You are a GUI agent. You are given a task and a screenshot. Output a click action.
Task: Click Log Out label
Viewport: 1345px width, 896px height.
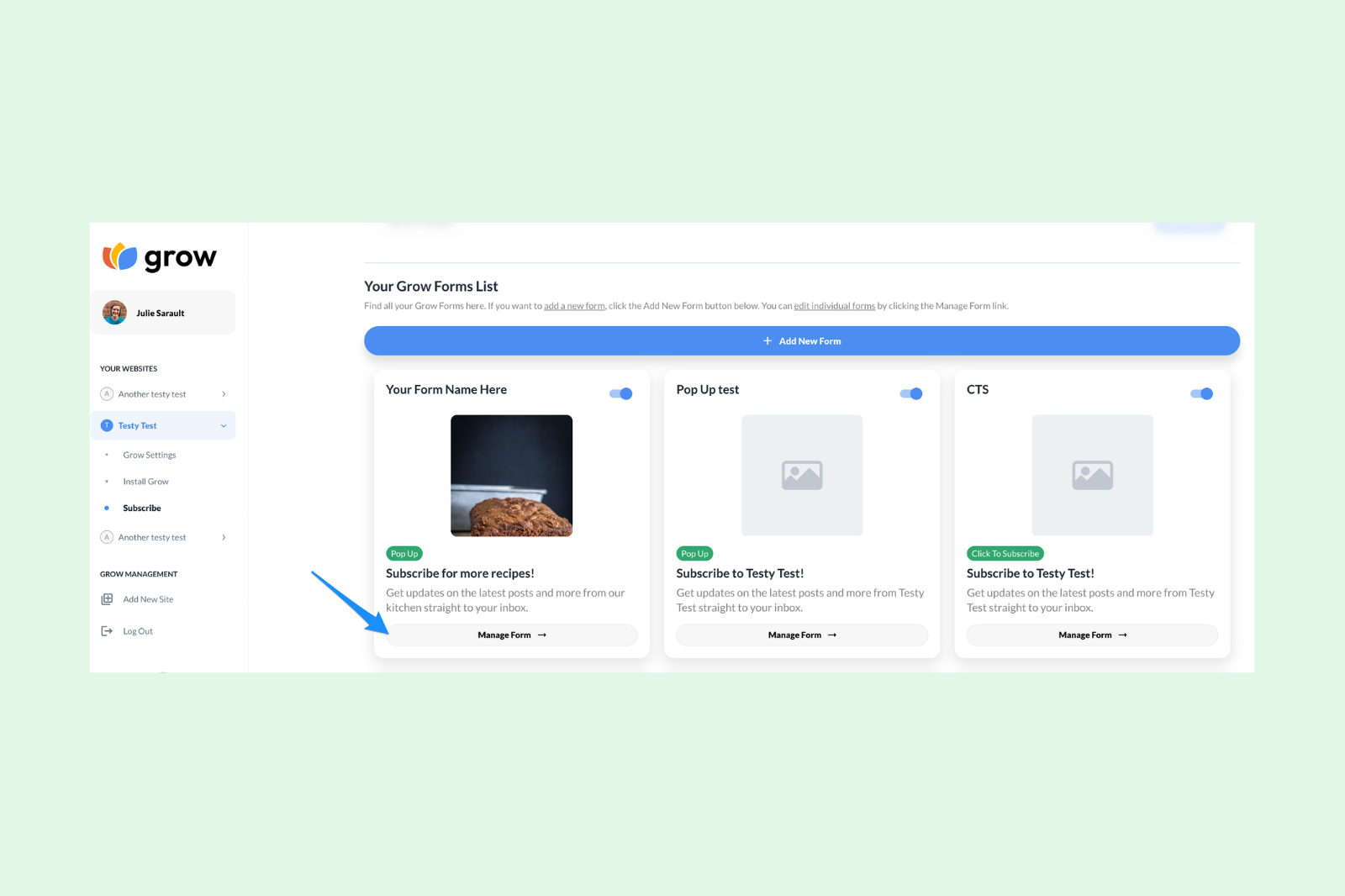pyautogui.click(x=138, y=631)
